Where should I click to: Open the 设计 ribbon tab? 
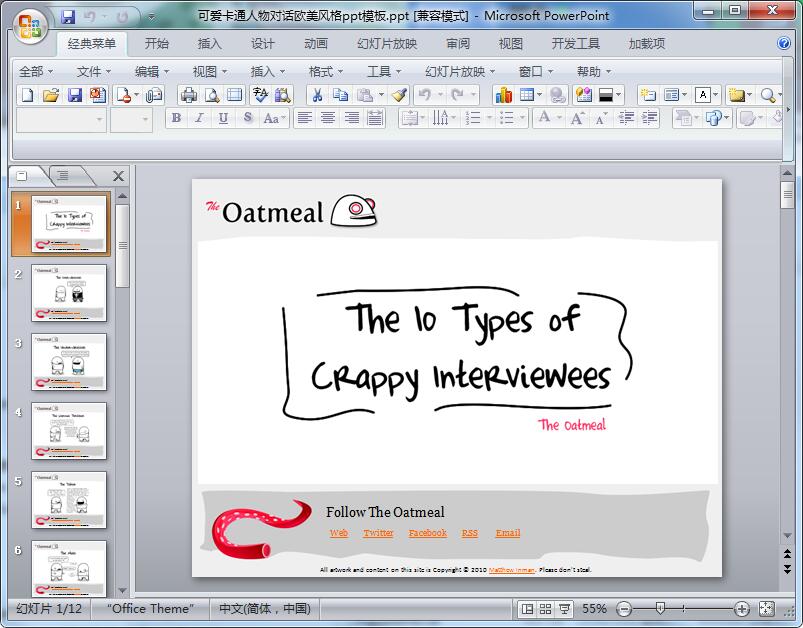[x=262, y=44]
